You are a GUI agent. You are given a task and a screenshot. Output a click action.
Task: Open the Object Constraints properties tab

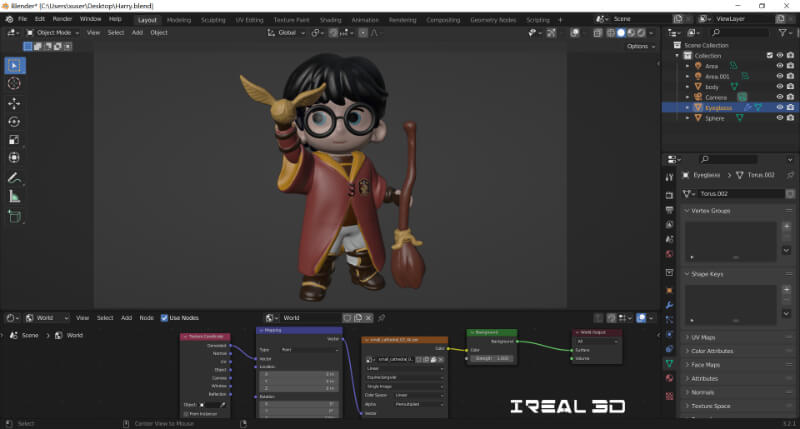click(669, 349)
